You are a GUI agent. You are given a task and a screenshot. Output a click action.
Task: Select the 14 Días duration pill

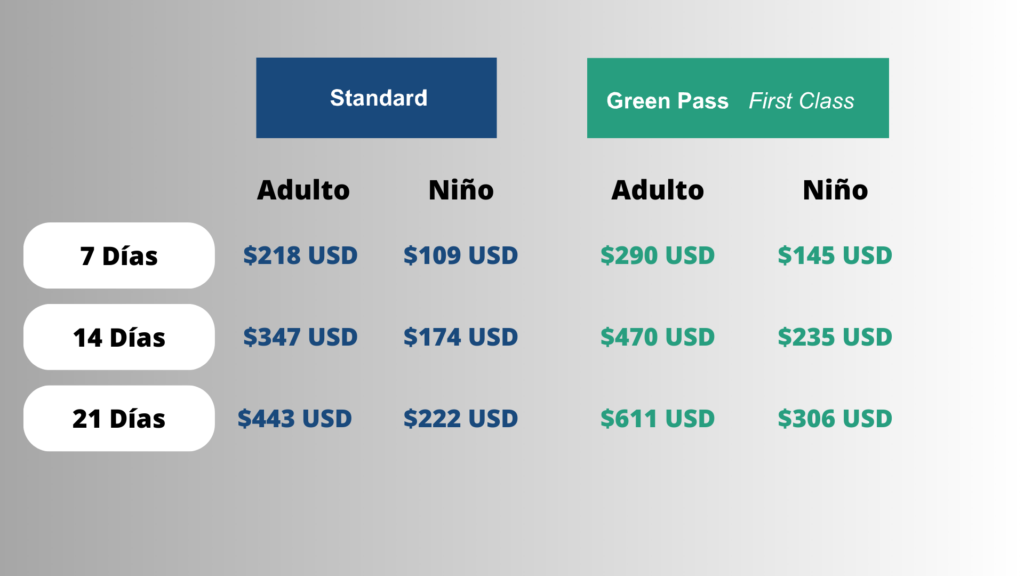click(119, 337)
